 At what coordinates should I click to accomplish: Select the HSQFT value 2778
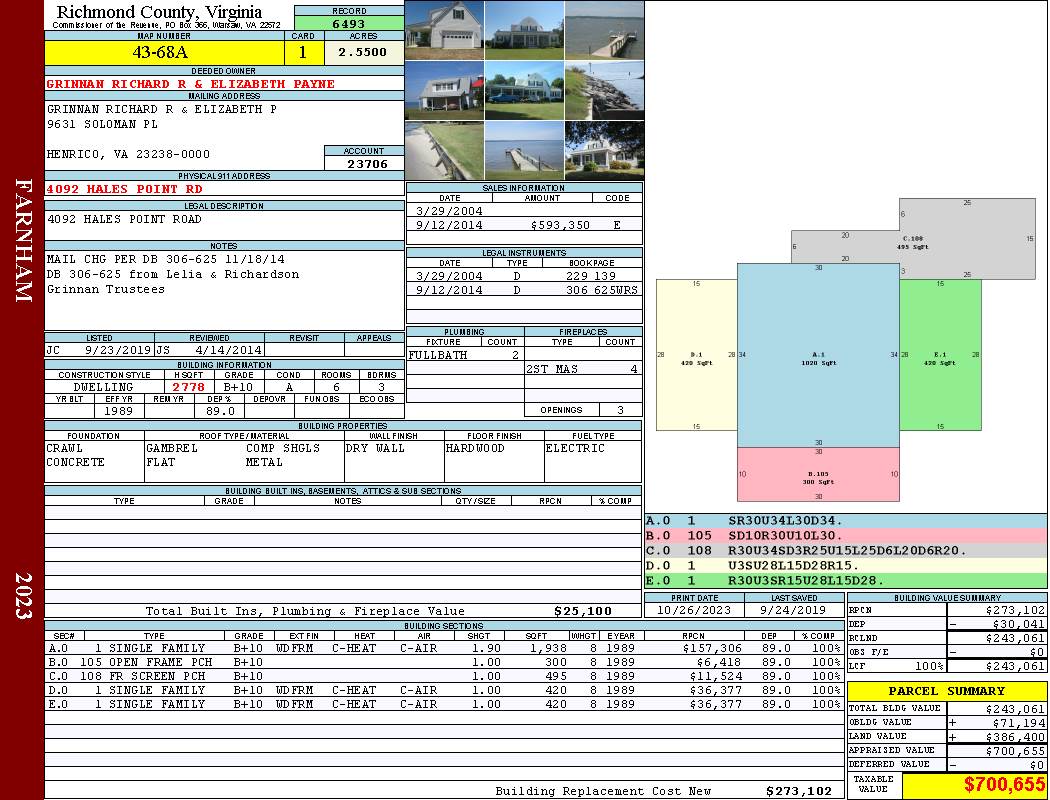tap(188, 387)
